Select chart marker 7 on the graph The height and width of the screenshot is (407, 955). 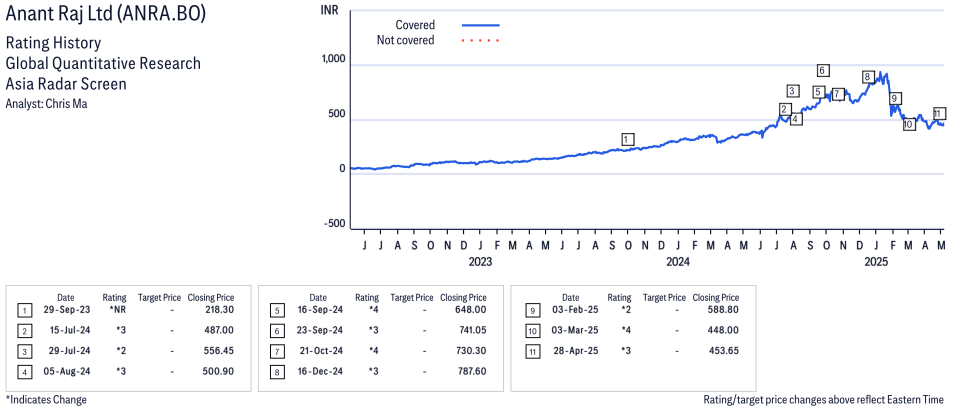click(838, 94)
